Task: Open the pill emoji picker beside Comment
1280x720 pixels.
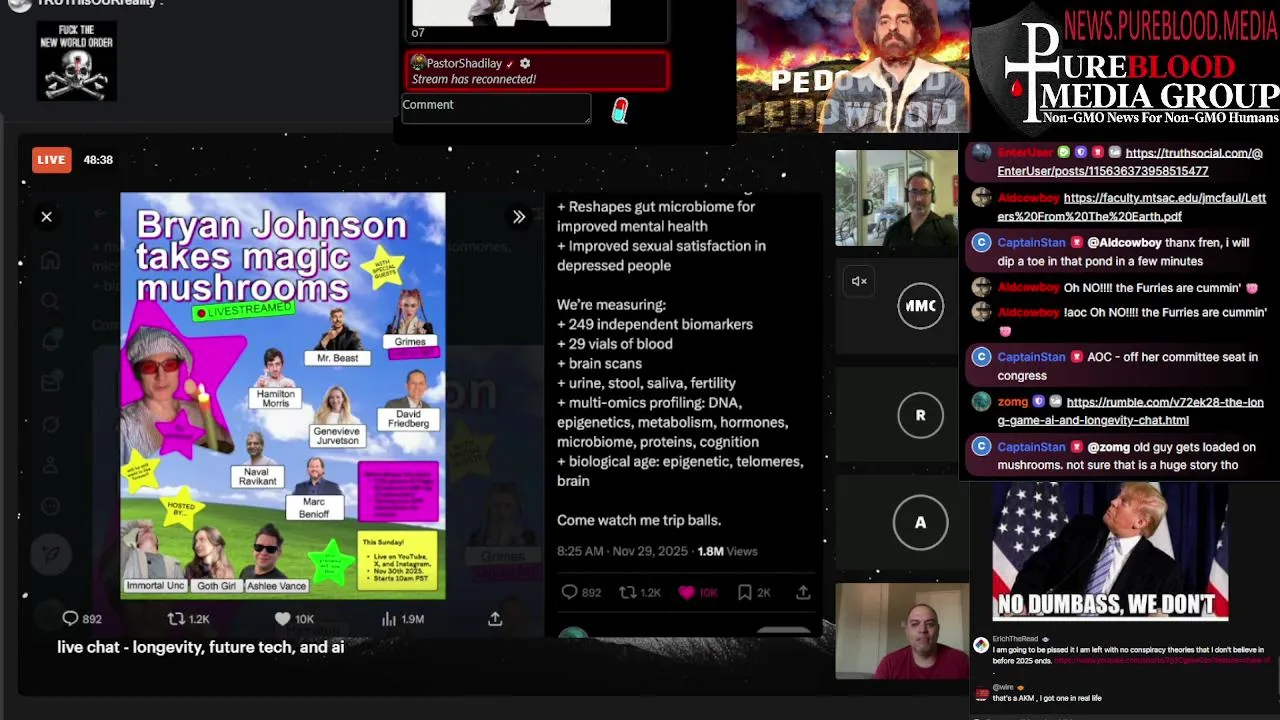Action: point(620,110)
